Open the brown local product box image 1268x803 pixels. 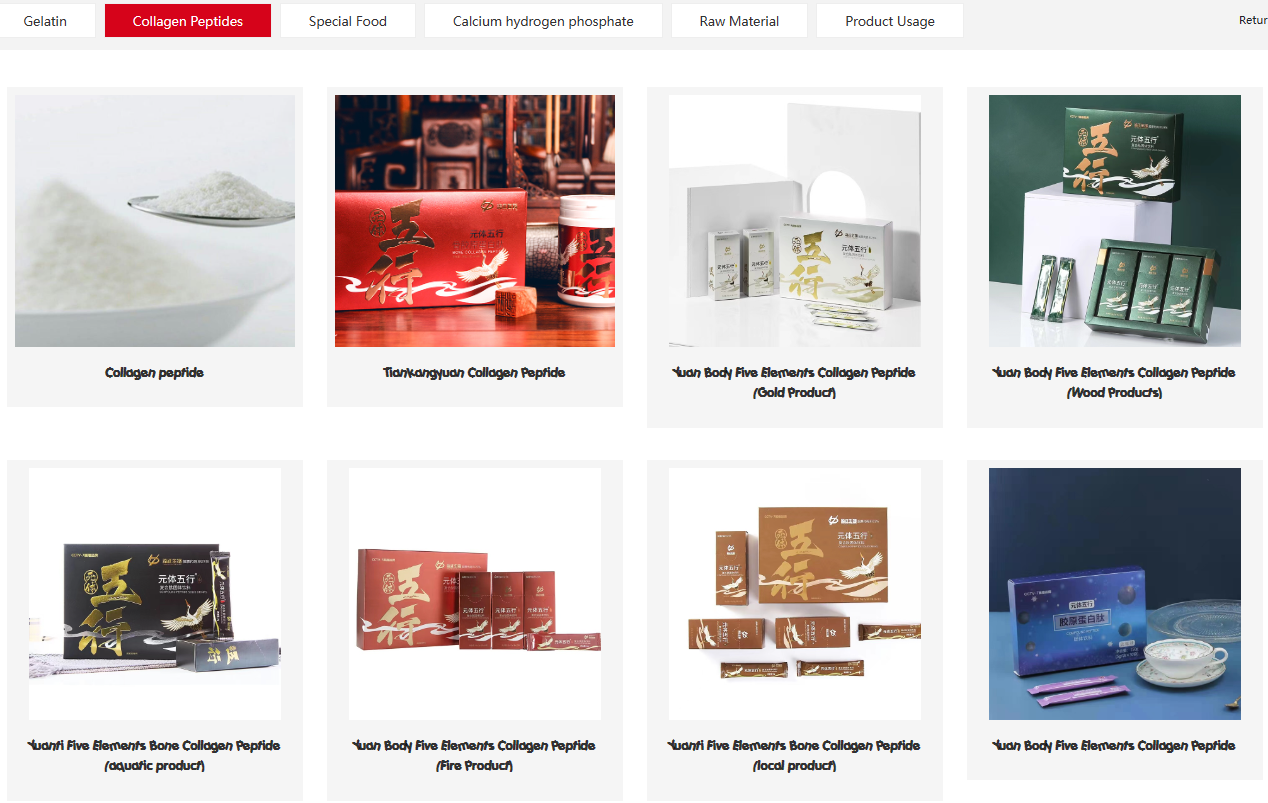pos(795,594)
